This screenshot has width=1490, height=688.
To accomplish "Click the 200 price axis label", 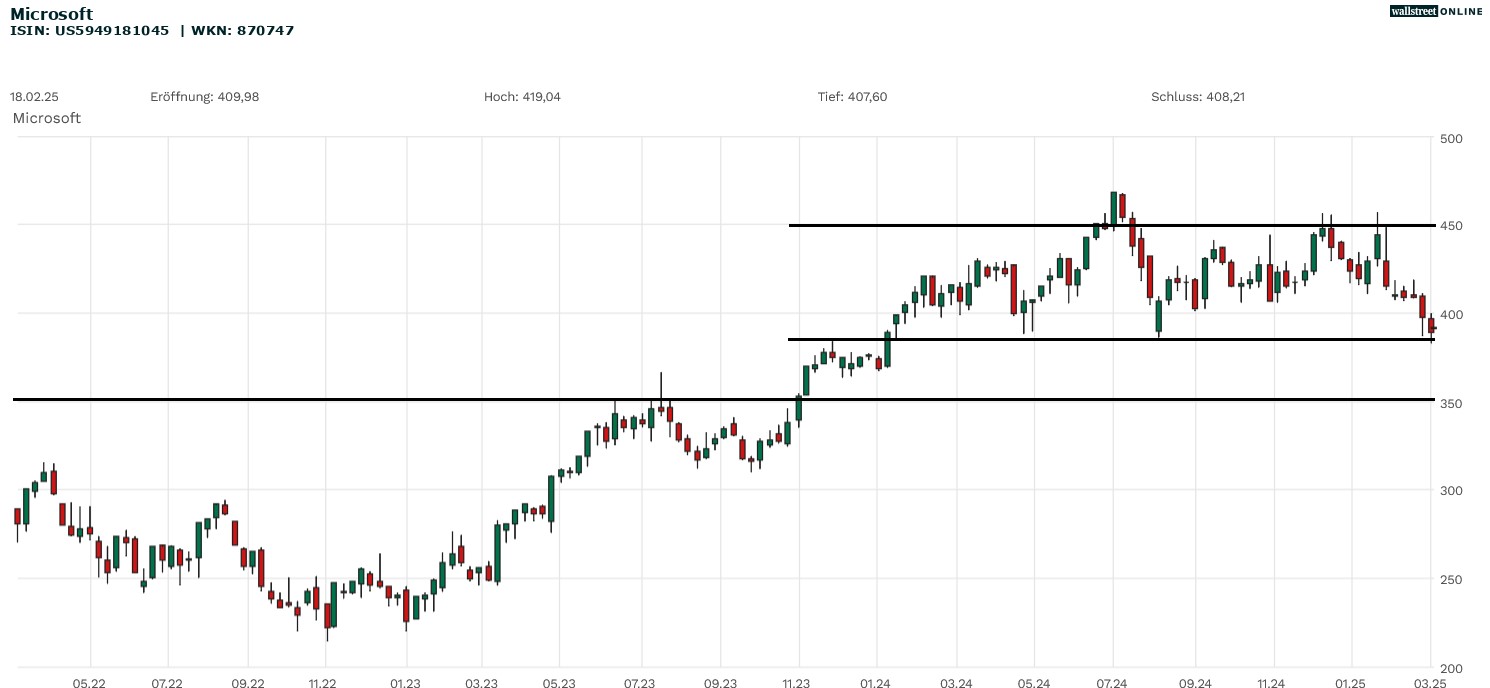I will coord(1450,668).
